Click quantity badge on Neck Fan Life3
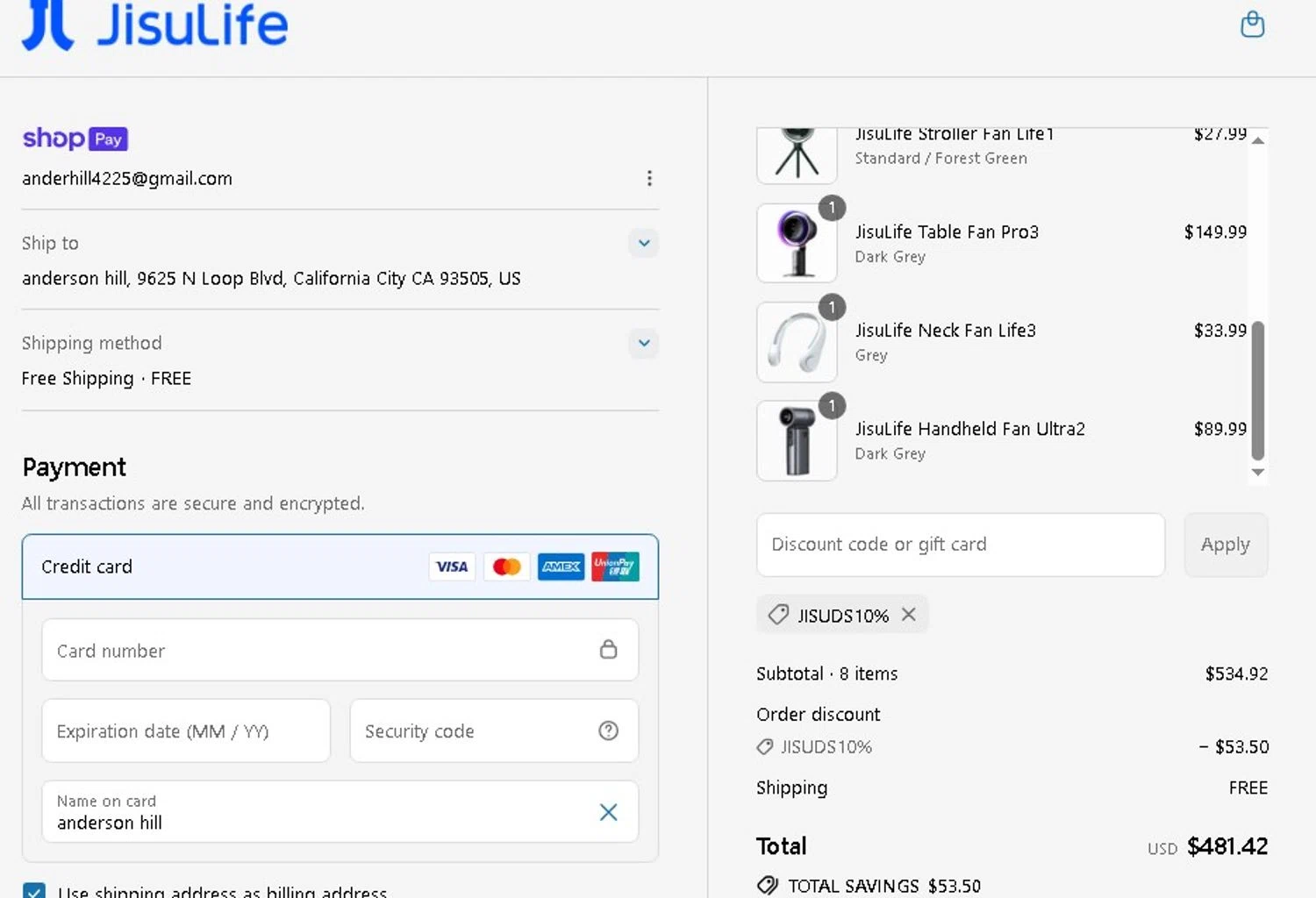Image resolution: width=1316 pixels, height=898 pixels. (832, 307)
